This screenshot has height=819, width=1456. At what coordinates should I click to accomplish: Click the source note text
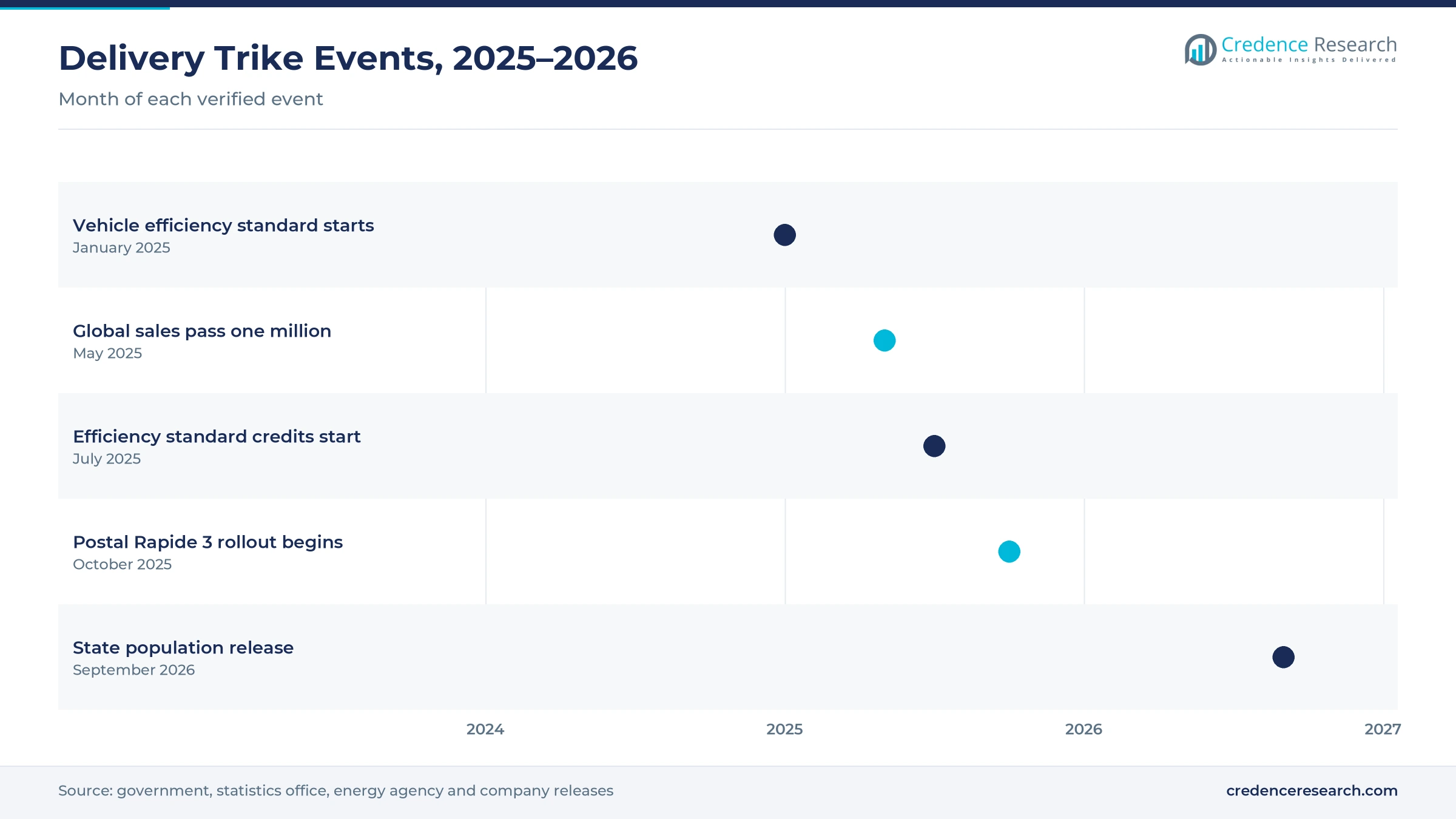(335, 790)
